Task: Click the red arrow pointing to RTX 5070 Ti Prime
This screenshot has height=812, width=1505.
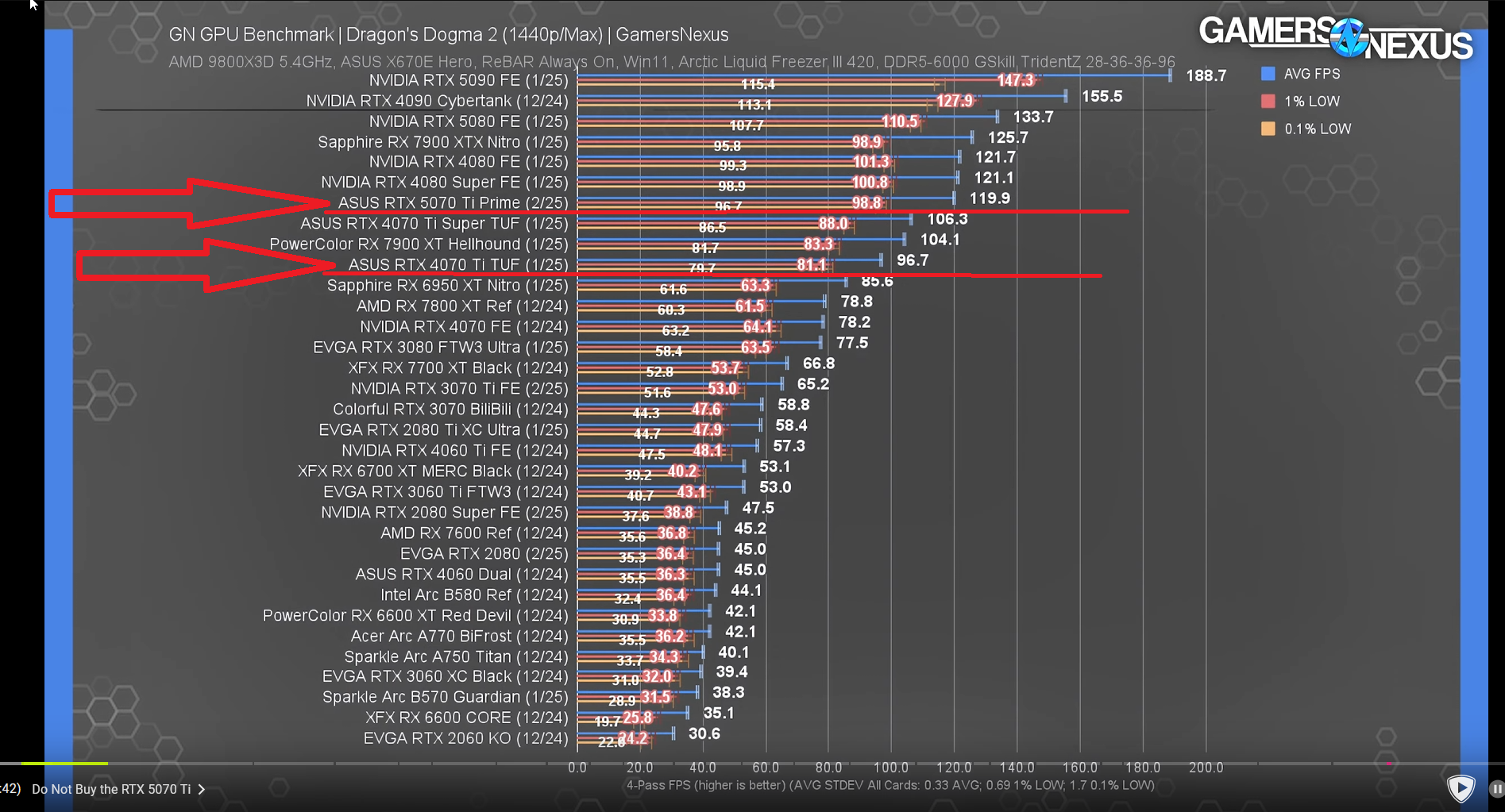Action: pyautogui.click(x=191, y=204)
